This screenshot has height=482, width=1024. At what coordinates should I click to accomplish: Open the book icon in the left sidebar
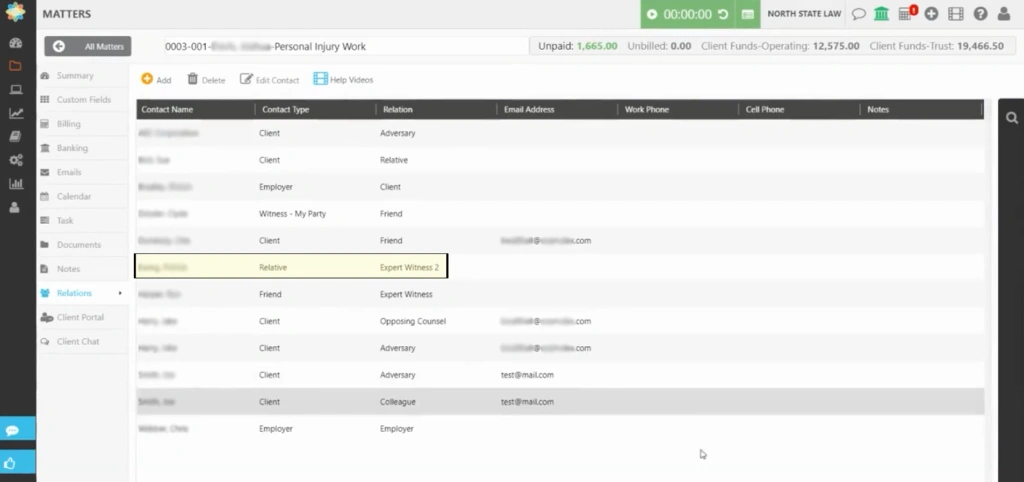pyautogui.click(x=16, y=137)
